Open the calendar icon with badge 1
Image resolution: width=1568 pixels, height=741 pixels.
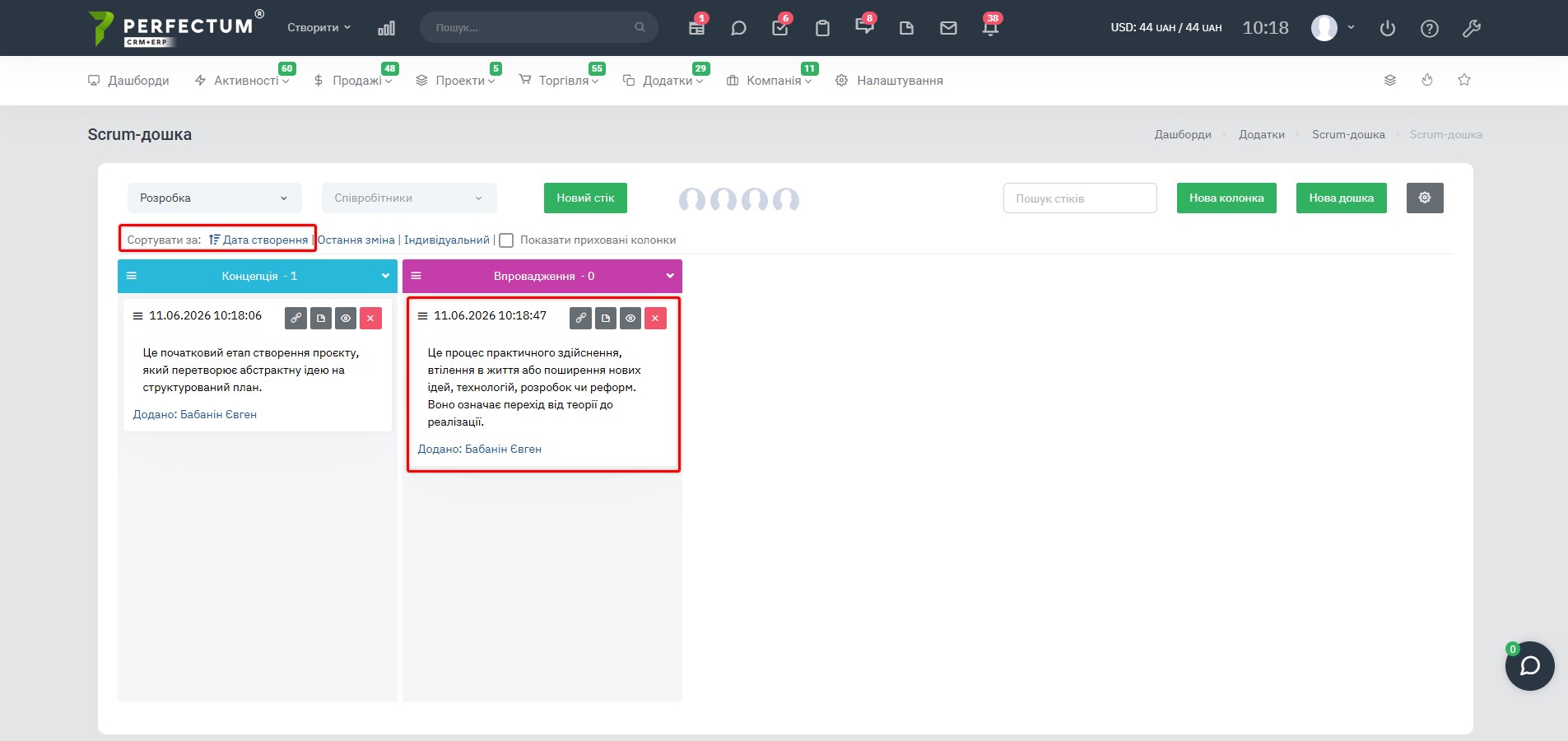coord(696,28)
